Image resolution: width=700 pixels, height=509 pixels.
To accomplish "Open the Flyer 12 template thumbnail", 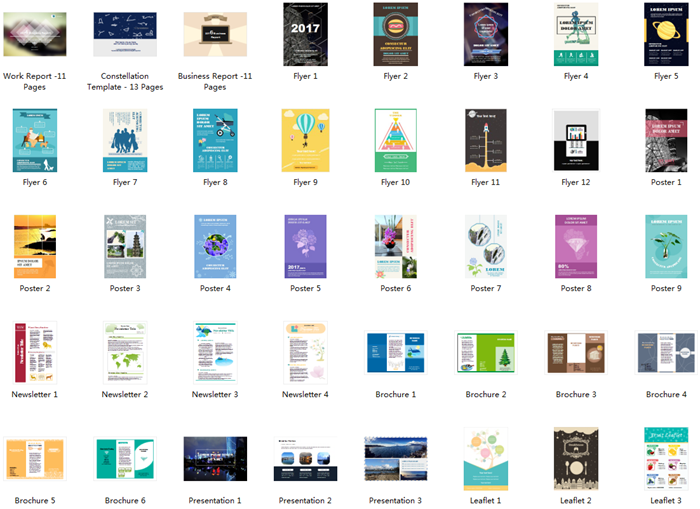I will pyautogui.click(x=576, y=140).
